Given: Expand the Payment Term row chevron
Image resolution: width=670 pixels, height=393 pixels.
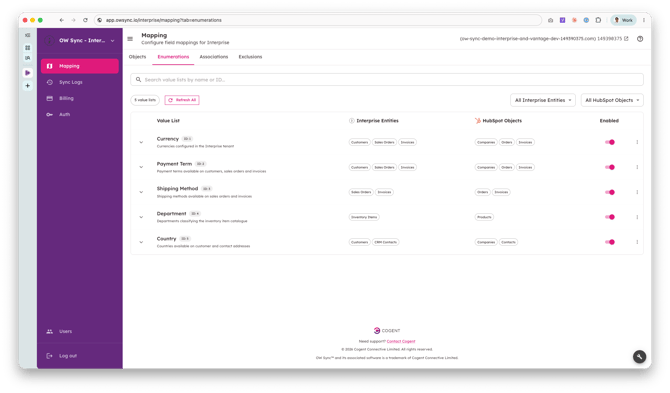Looking at the screenshot, I should [141, 167].
